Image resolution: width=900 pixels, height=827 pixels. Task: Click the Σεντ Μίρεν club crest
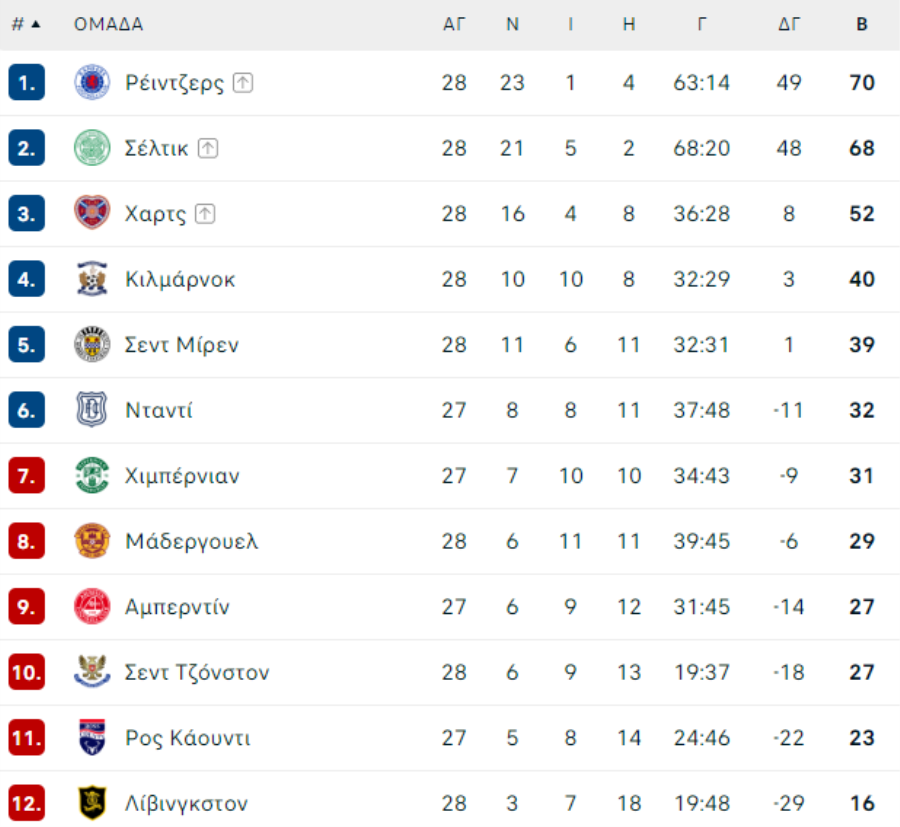(92, 344)
